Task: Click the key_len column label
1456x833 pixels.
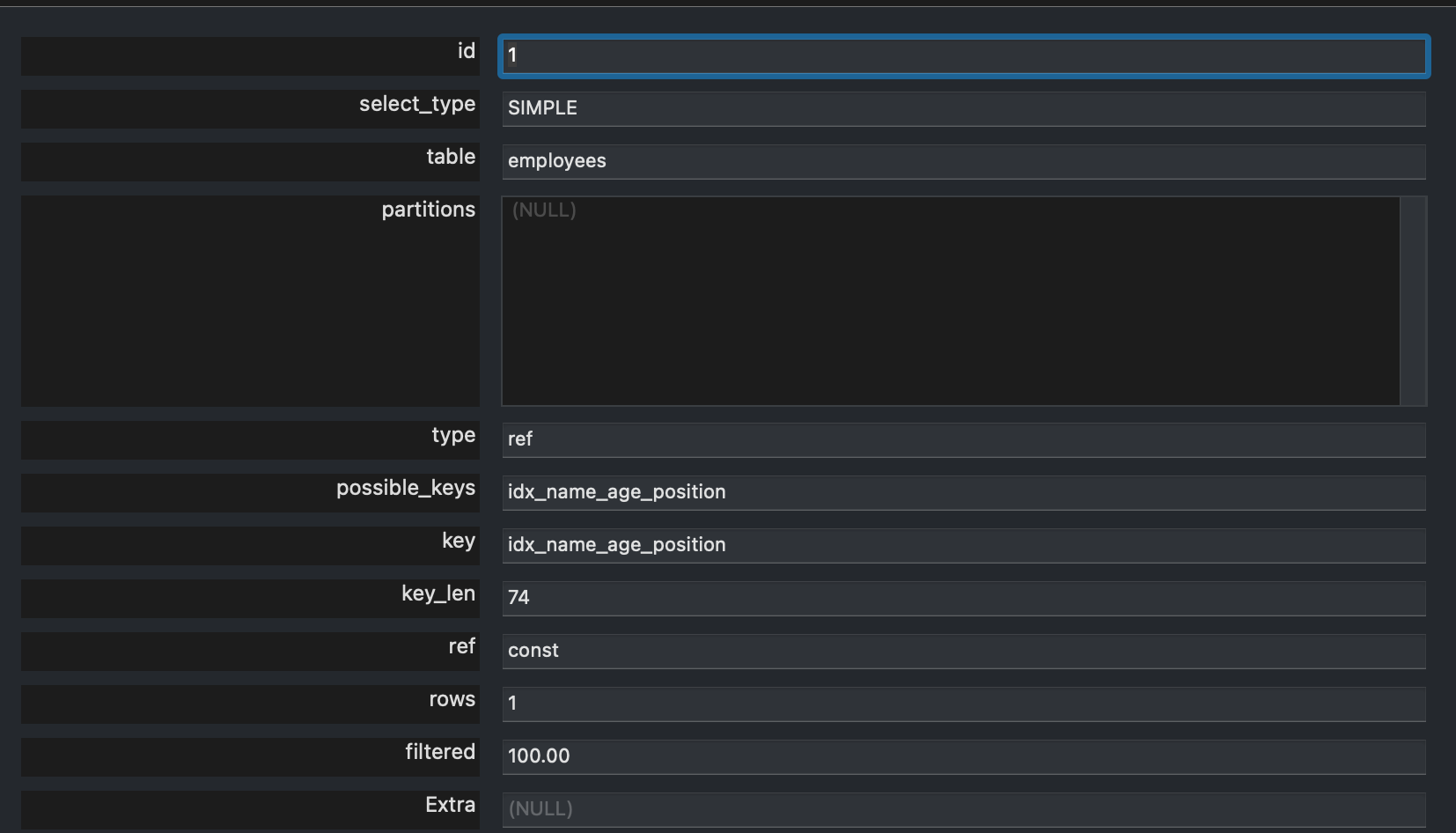Action: coord(438,594)
